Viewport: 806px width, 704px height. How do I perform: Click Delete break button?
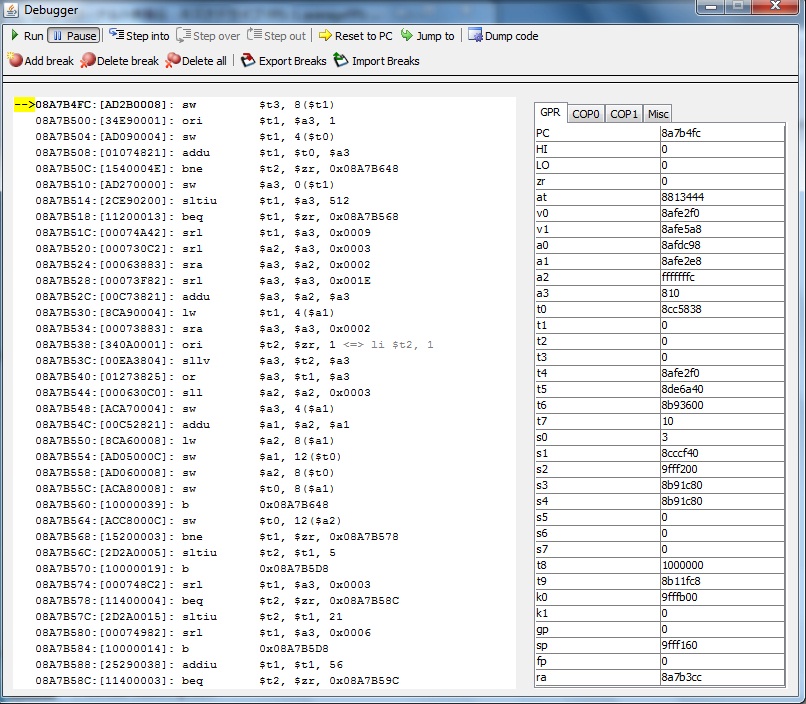119,61
